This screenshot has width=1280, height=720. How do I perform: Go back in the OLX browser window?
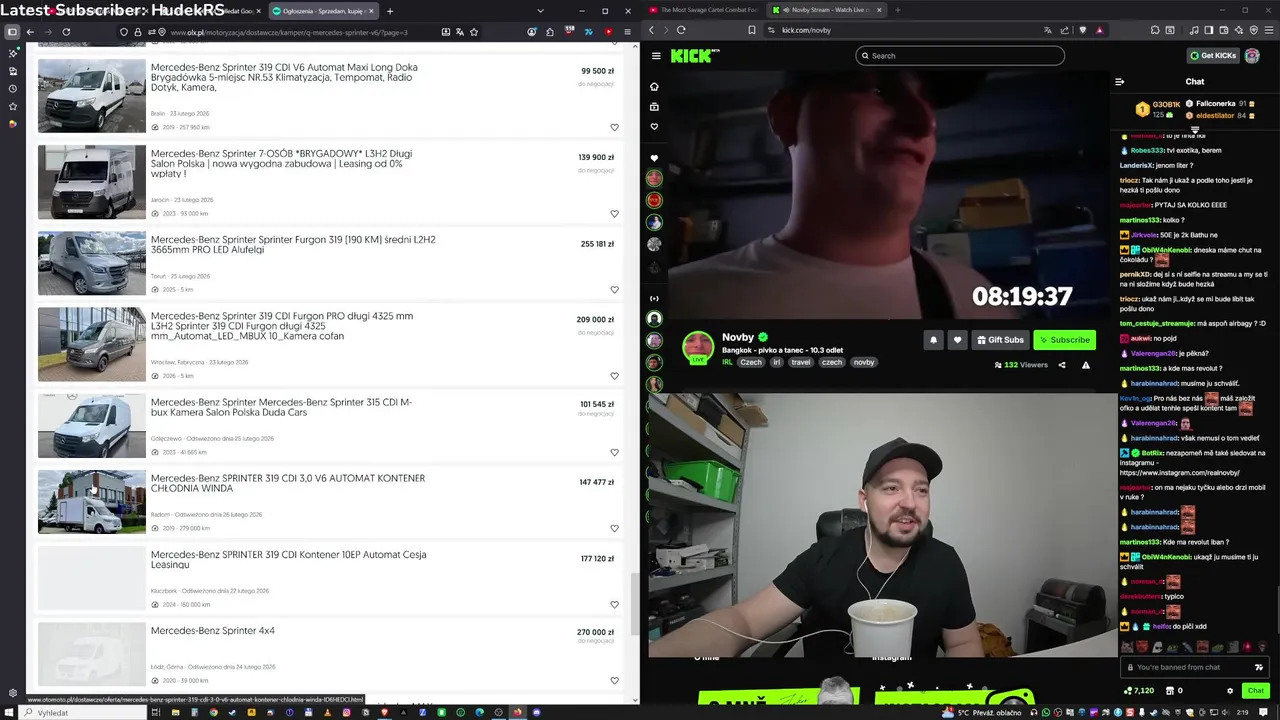click(30, 31)
